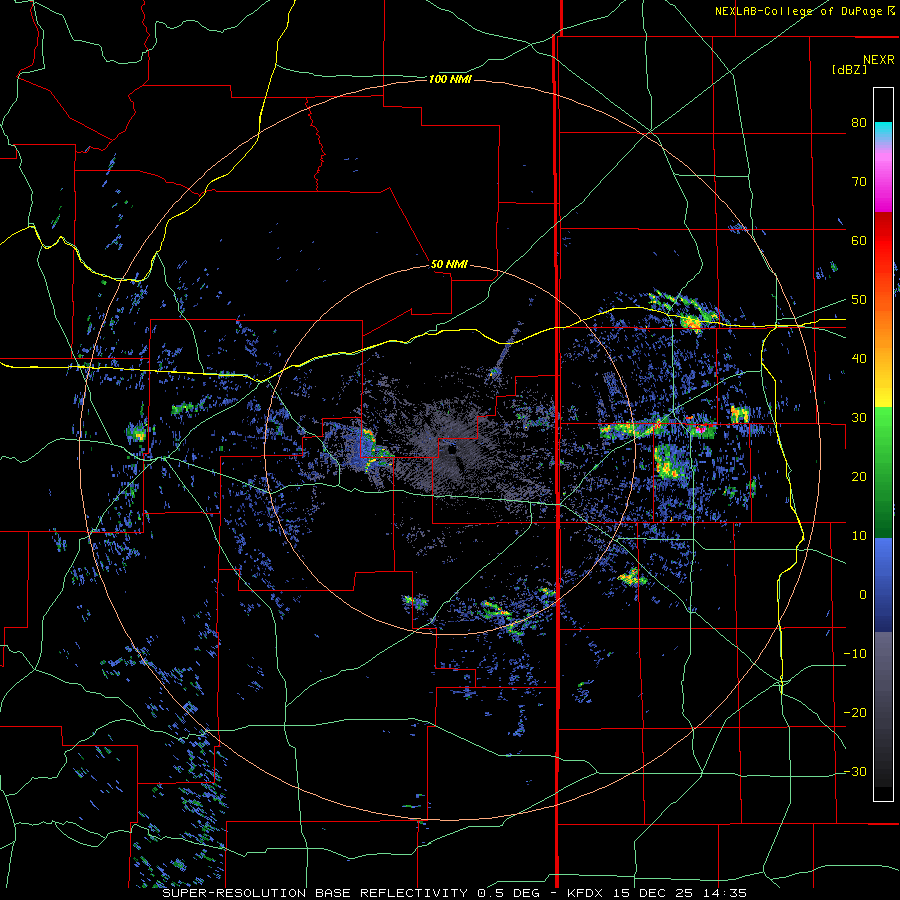Click the 60 value on the dBZ scale

(859, 240)
